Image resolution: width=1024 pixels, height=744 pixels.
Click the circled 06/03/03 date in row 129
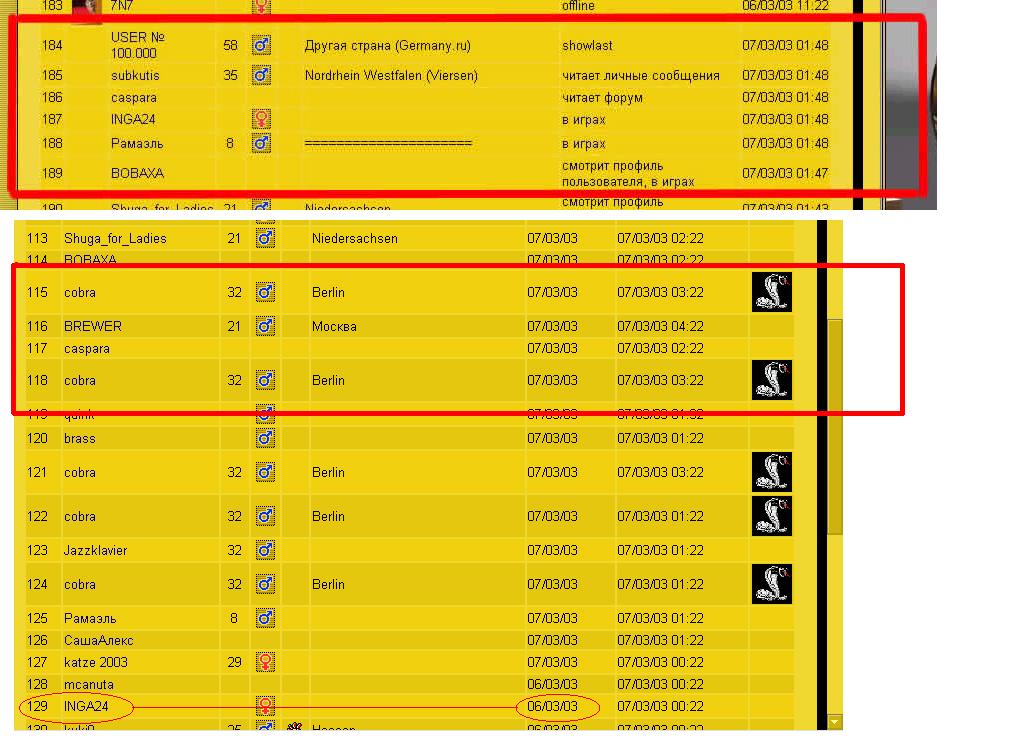553,706
